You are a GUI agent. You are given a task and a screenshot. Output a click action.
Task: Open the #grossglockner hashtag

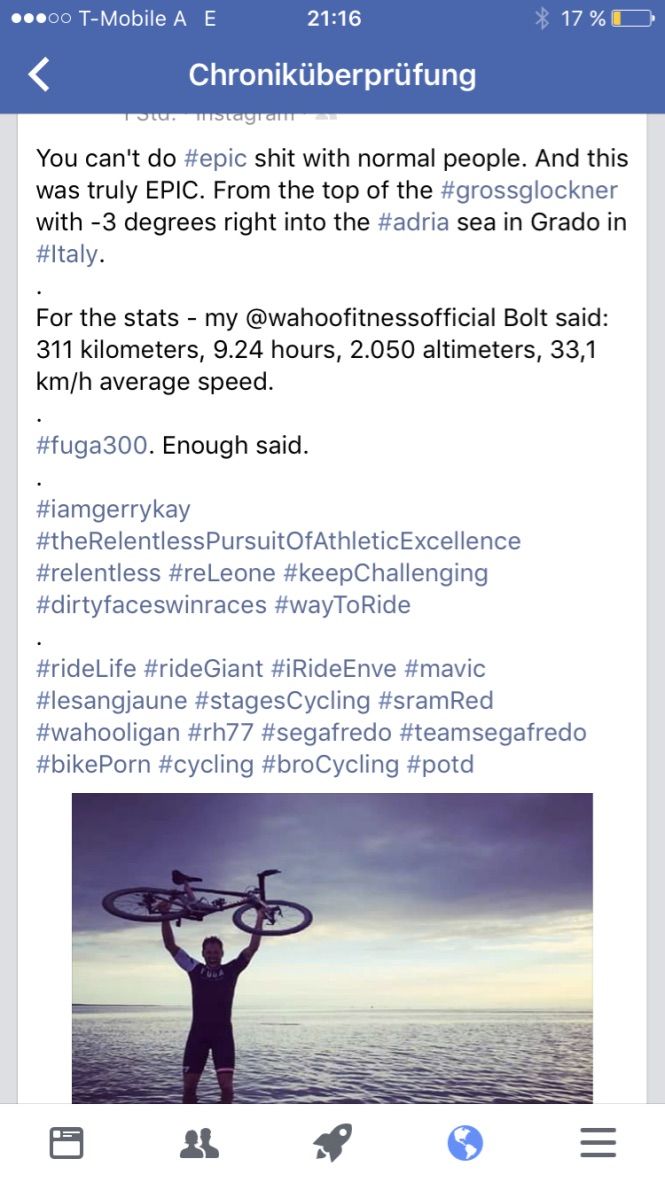click(x=529, y=190)
